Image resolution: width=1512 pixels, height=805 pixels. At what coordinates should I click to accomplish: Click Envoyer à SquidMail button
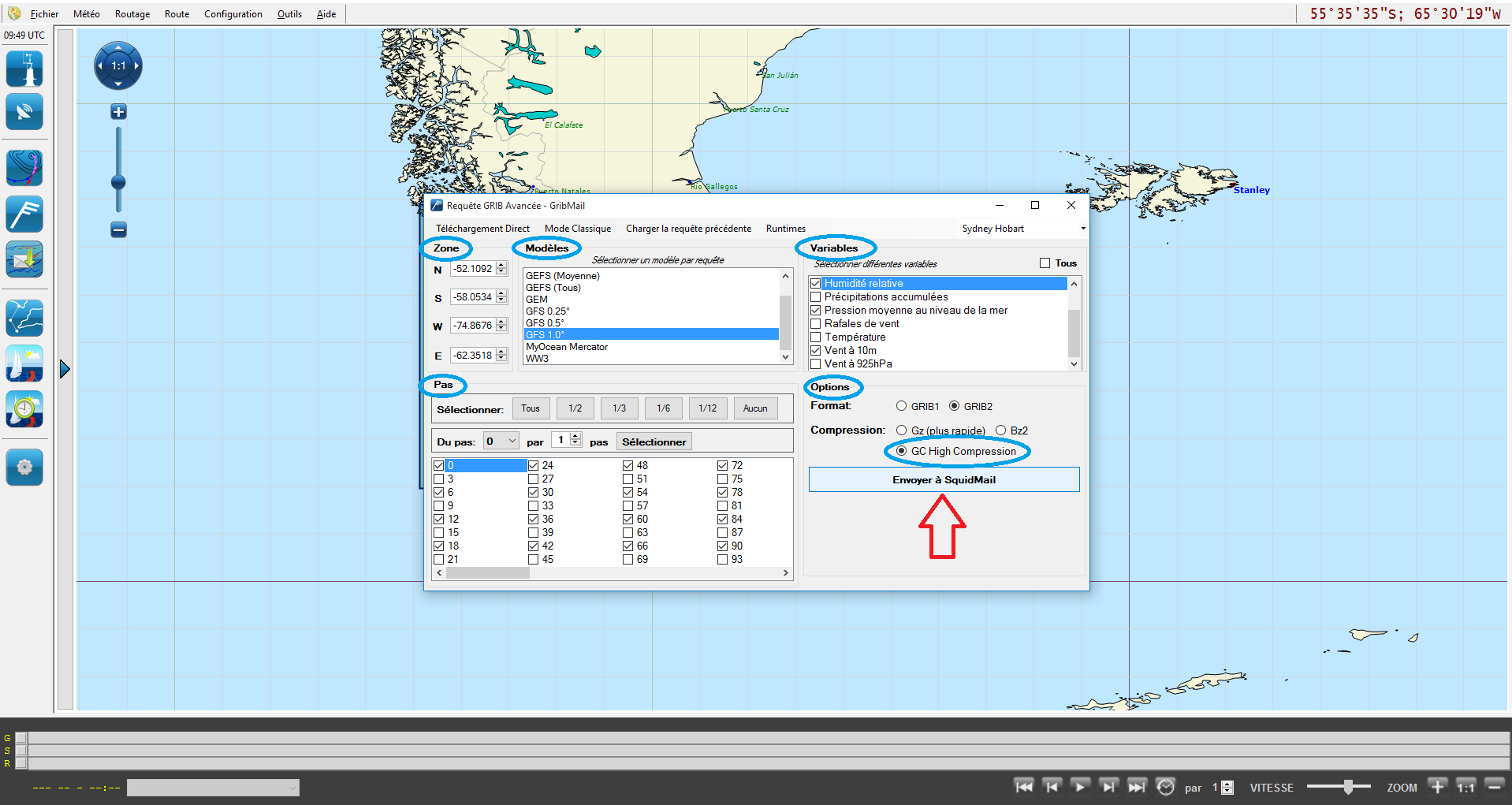[944, 479]
